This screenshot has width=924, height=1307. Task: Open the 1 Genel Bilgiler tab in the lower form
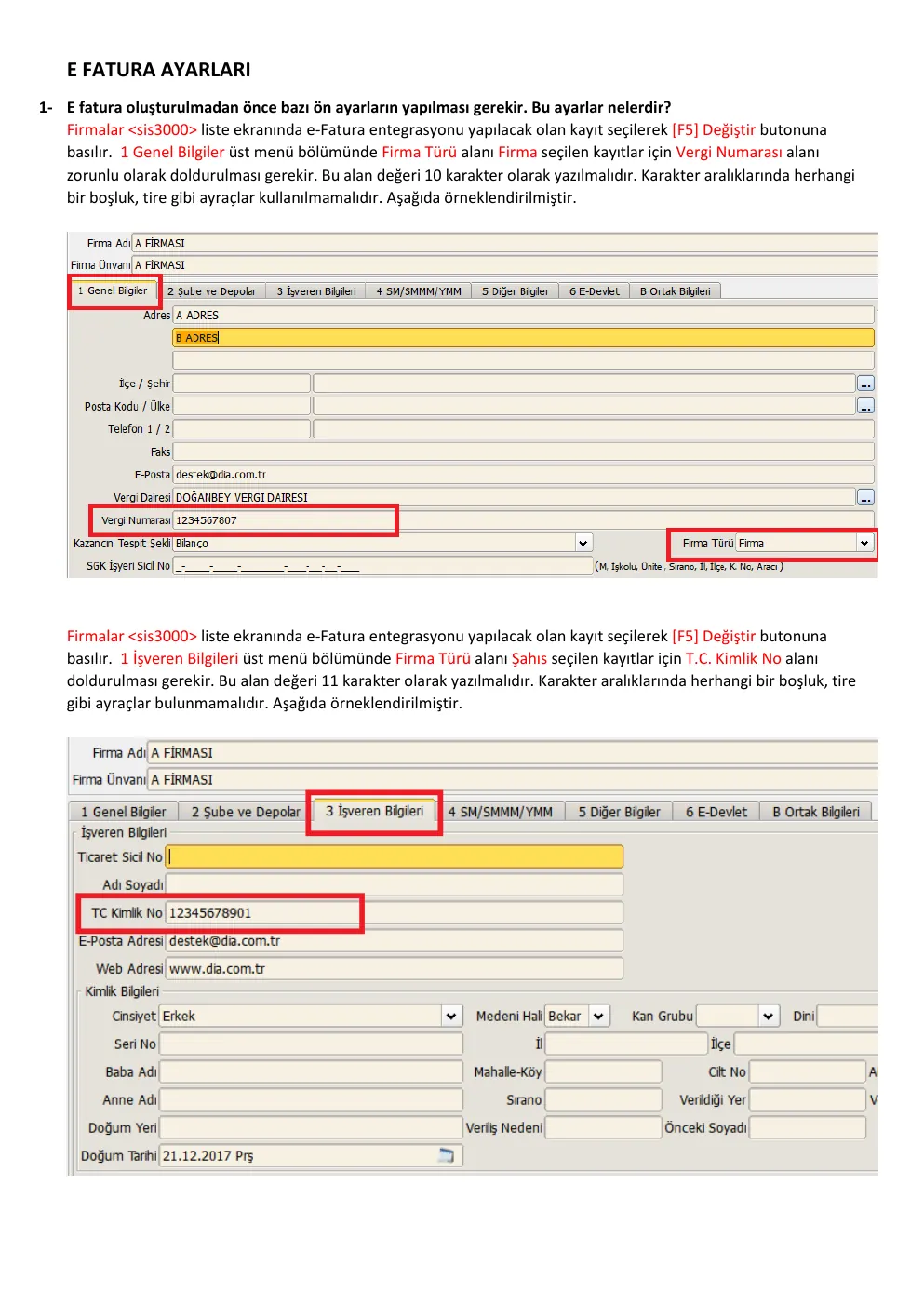tap(123, 812)
